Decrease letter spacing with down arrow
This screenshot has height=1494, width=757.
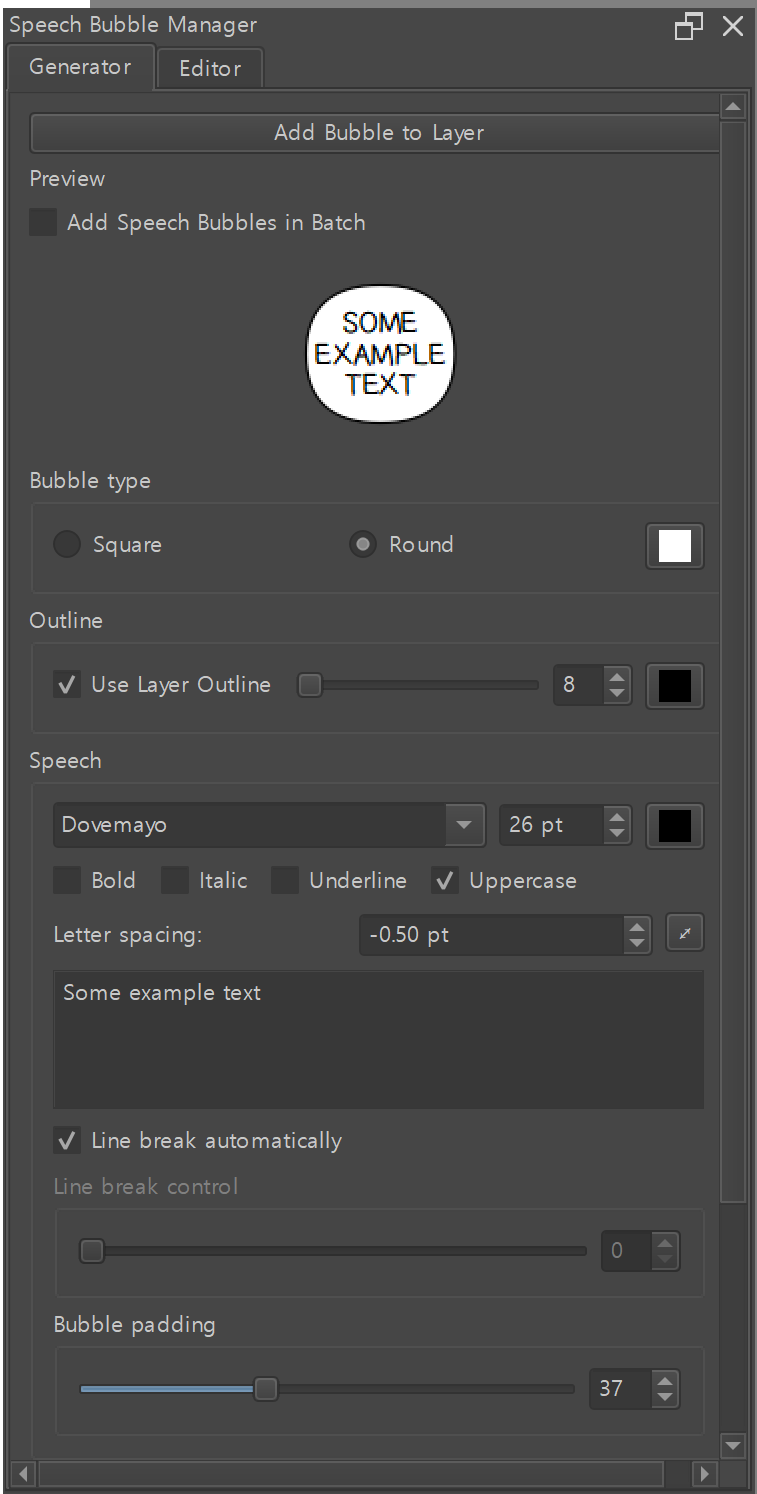point(637,943)
